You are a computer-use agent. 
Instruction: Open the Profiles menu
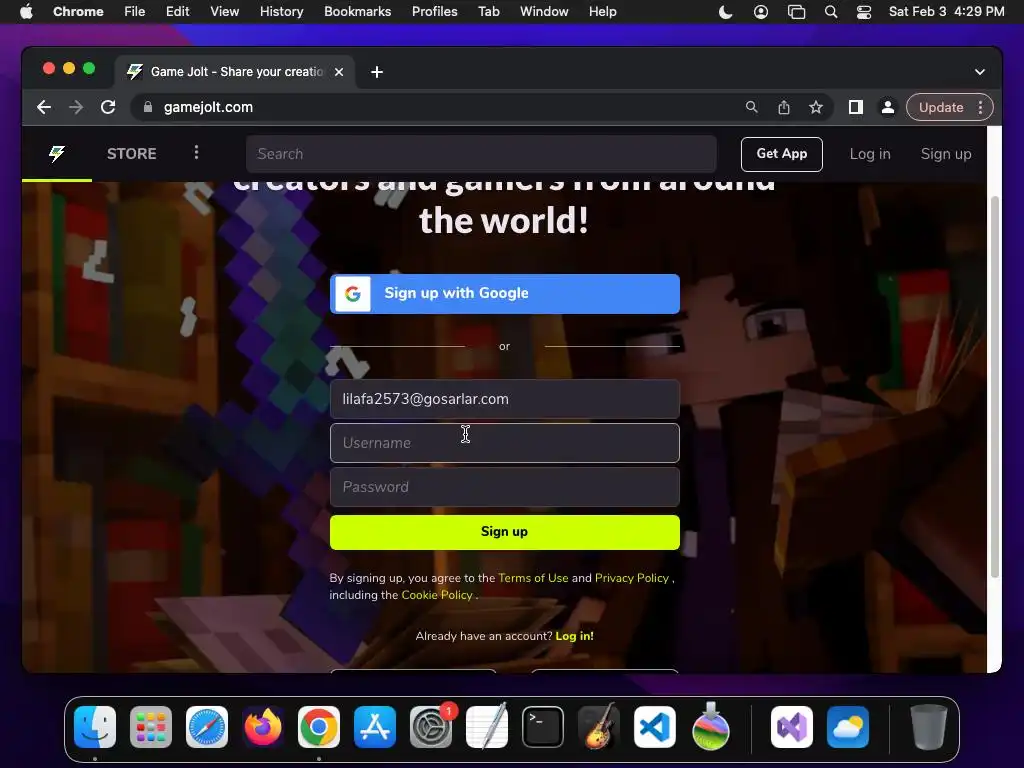pyautogui.click(x=435, y=11)
